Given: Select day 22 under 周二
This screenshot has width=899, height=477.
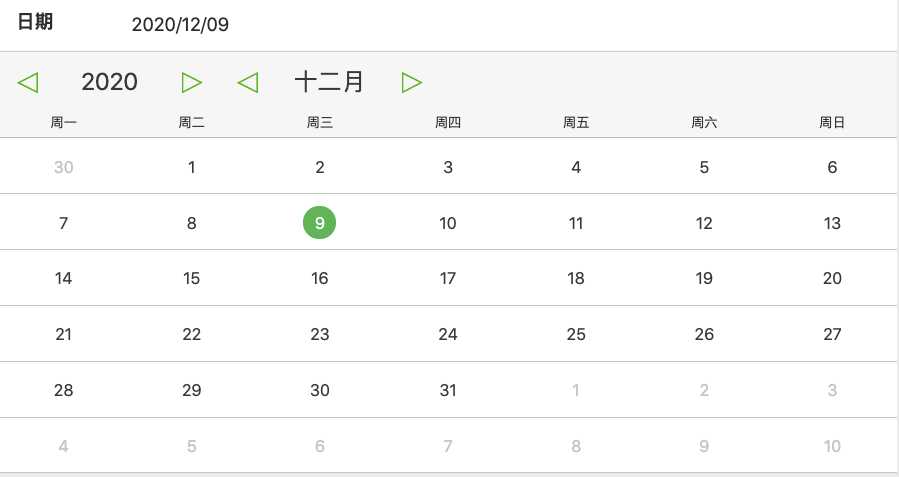Looking at the screenshot, I should [192, 334].
